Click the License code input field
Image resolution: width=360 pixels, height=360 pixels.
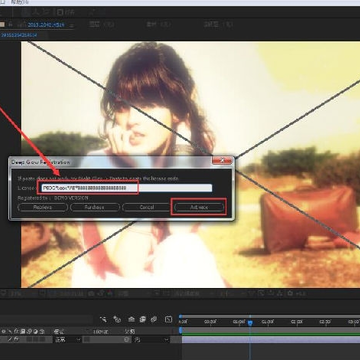[x=126, y=188]
